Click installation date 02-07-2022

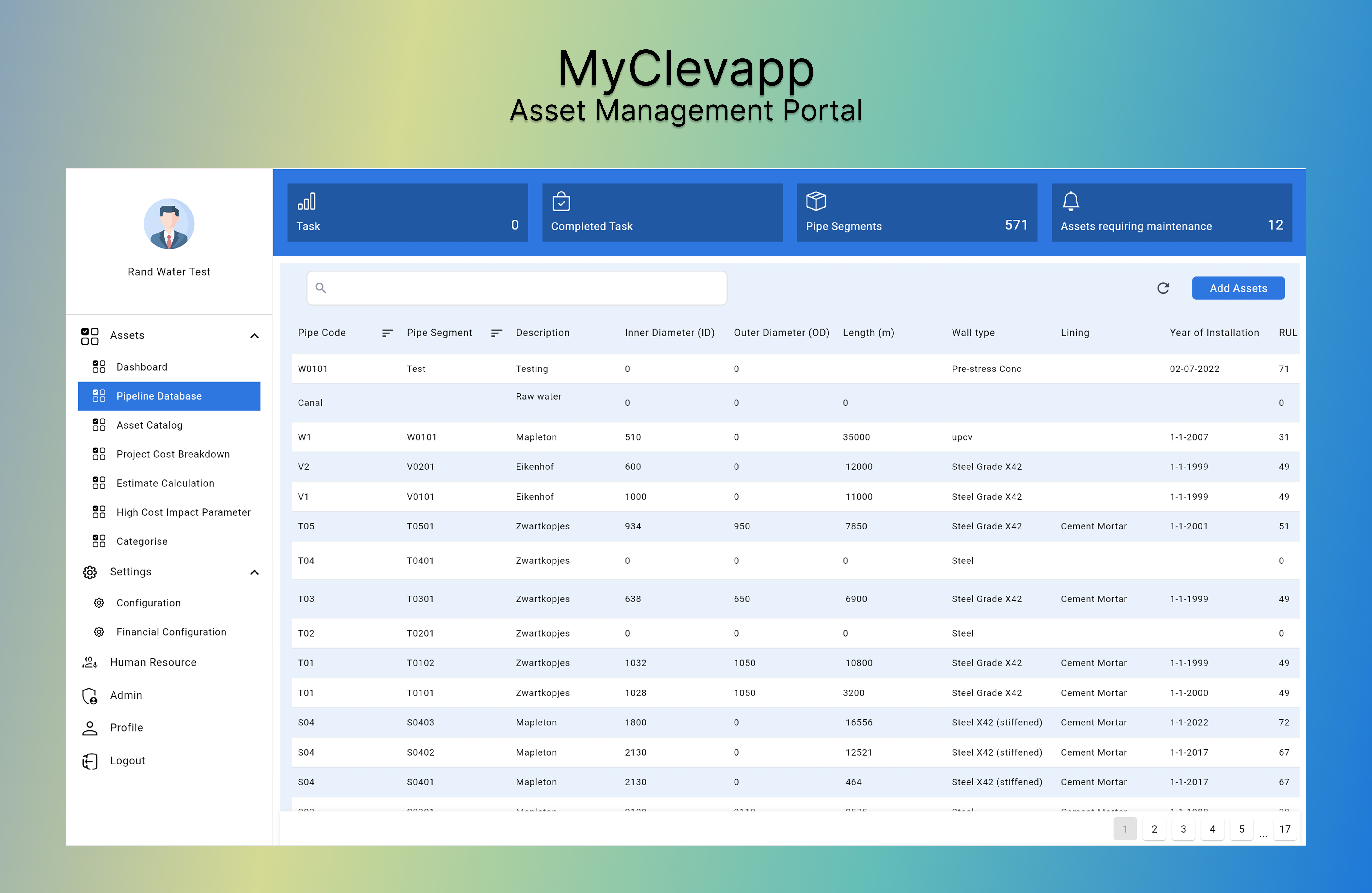point(1195,369)
